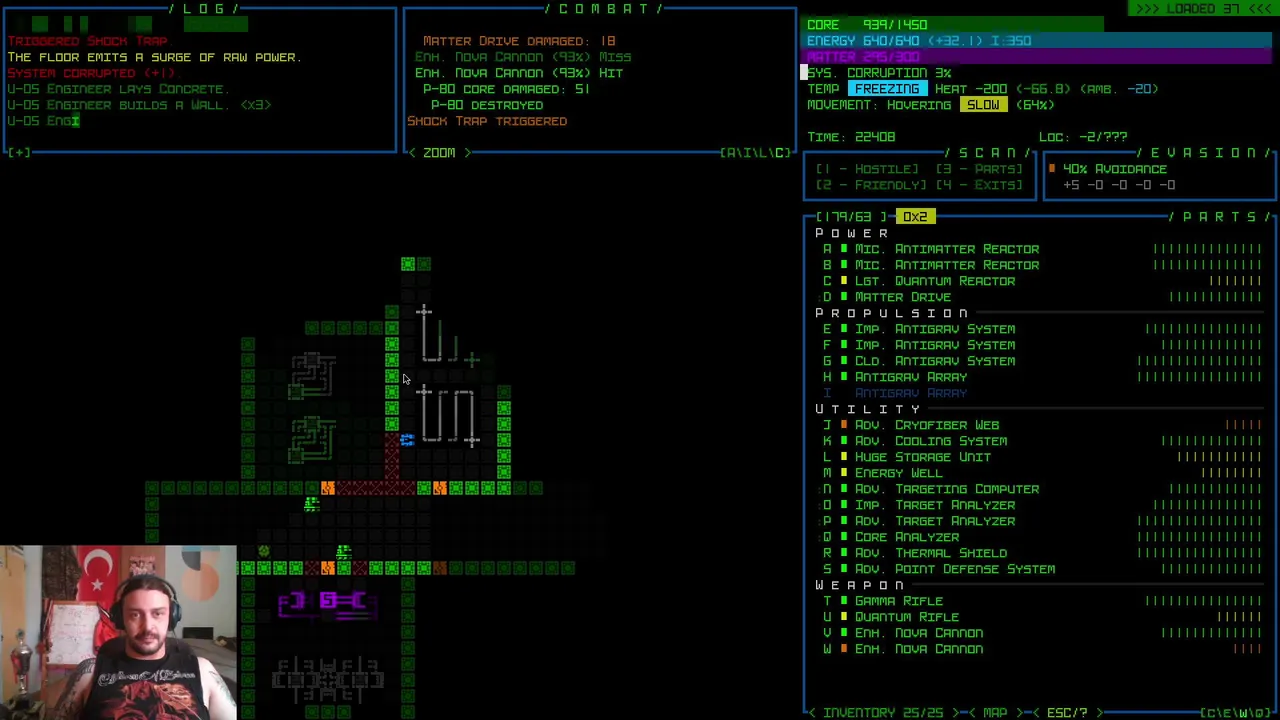Click the ENERGY 640/640 bar
This screenshot has height=720, width=1280.
1039,41
